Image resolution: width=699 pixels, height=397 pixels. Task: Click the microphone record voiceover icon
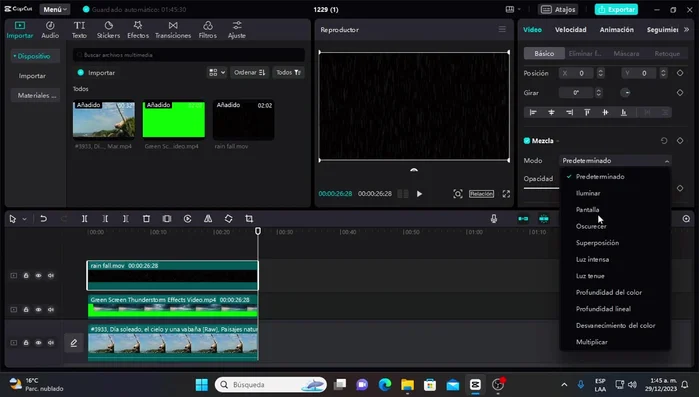(493, 219)
